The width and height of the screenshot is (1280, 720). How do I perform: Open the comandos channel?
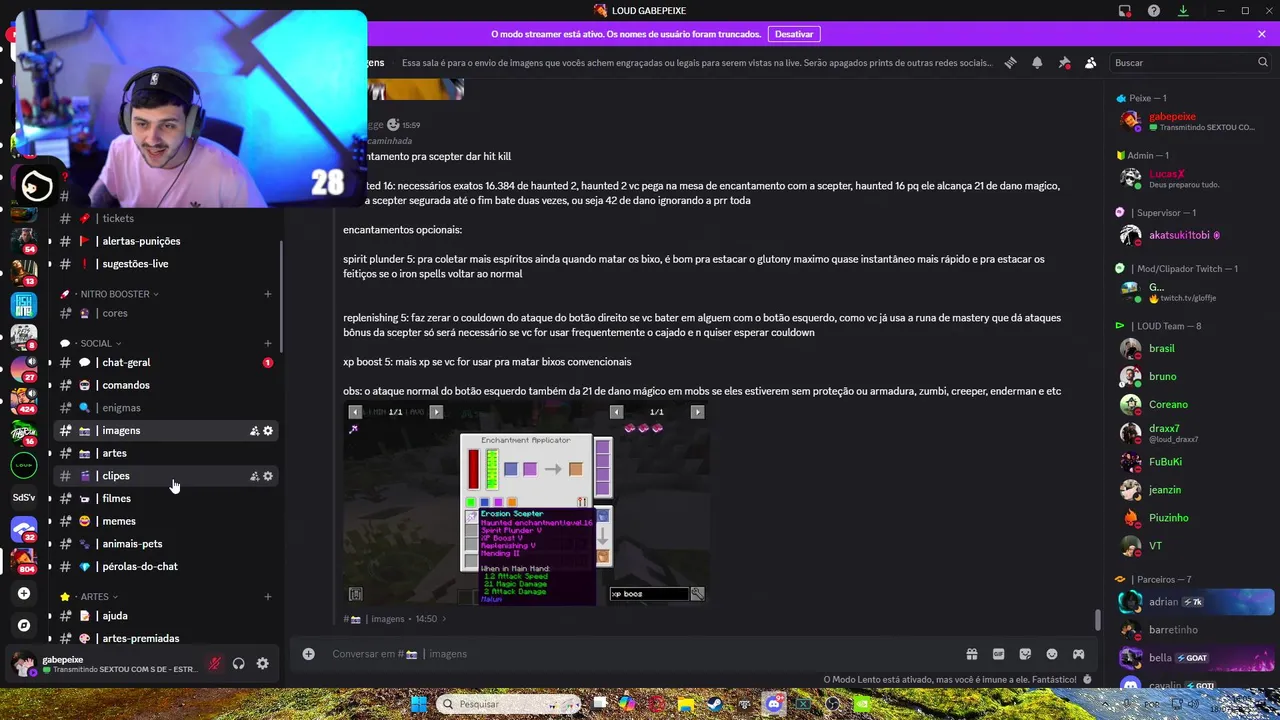(x=165, y=385)
